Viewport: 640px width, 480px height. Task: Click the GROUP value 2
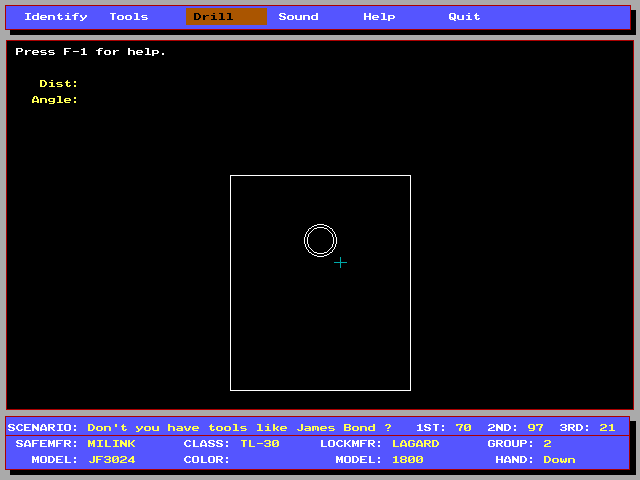tap(547, 444)
